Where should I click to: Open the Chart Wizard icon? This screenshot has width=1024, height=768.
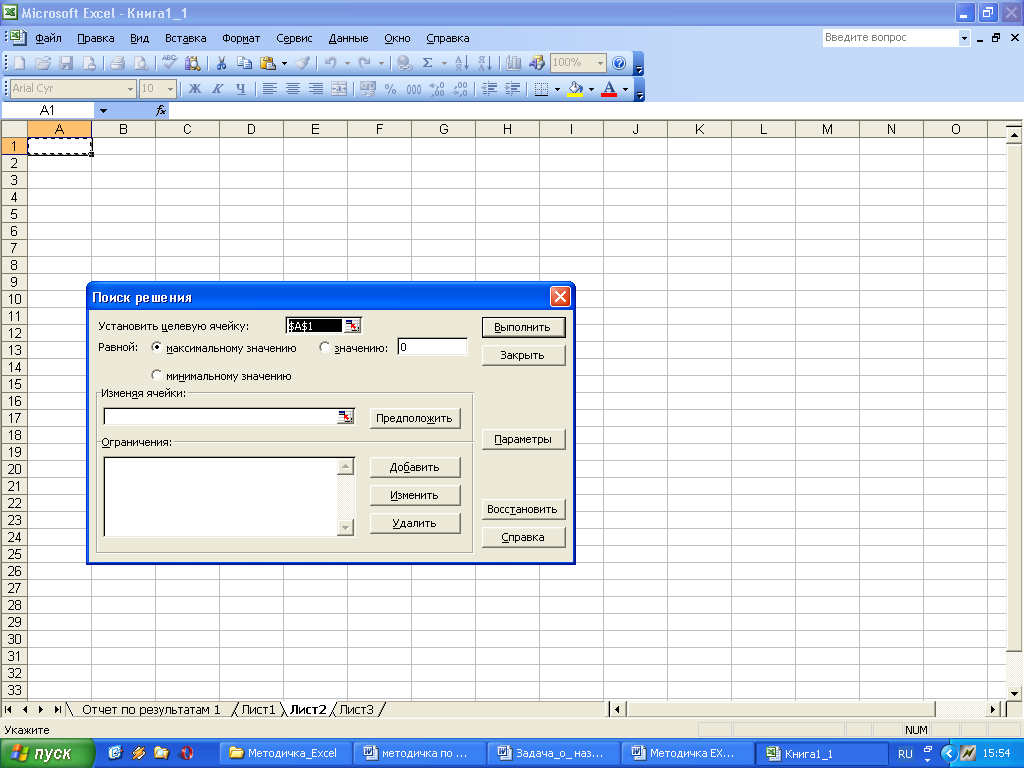(514, 63)
